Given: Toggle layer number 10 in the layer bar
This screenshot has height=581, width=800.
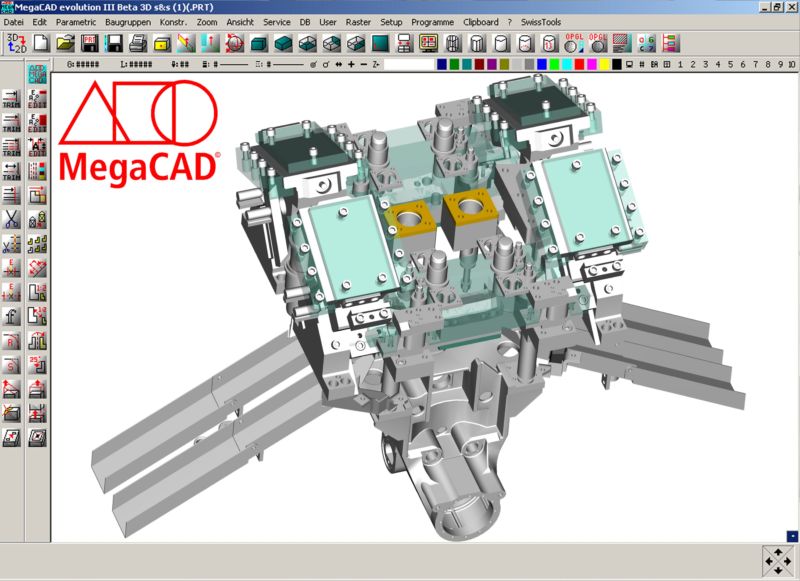Looking at the screenshot, I should tap(791, 64).
